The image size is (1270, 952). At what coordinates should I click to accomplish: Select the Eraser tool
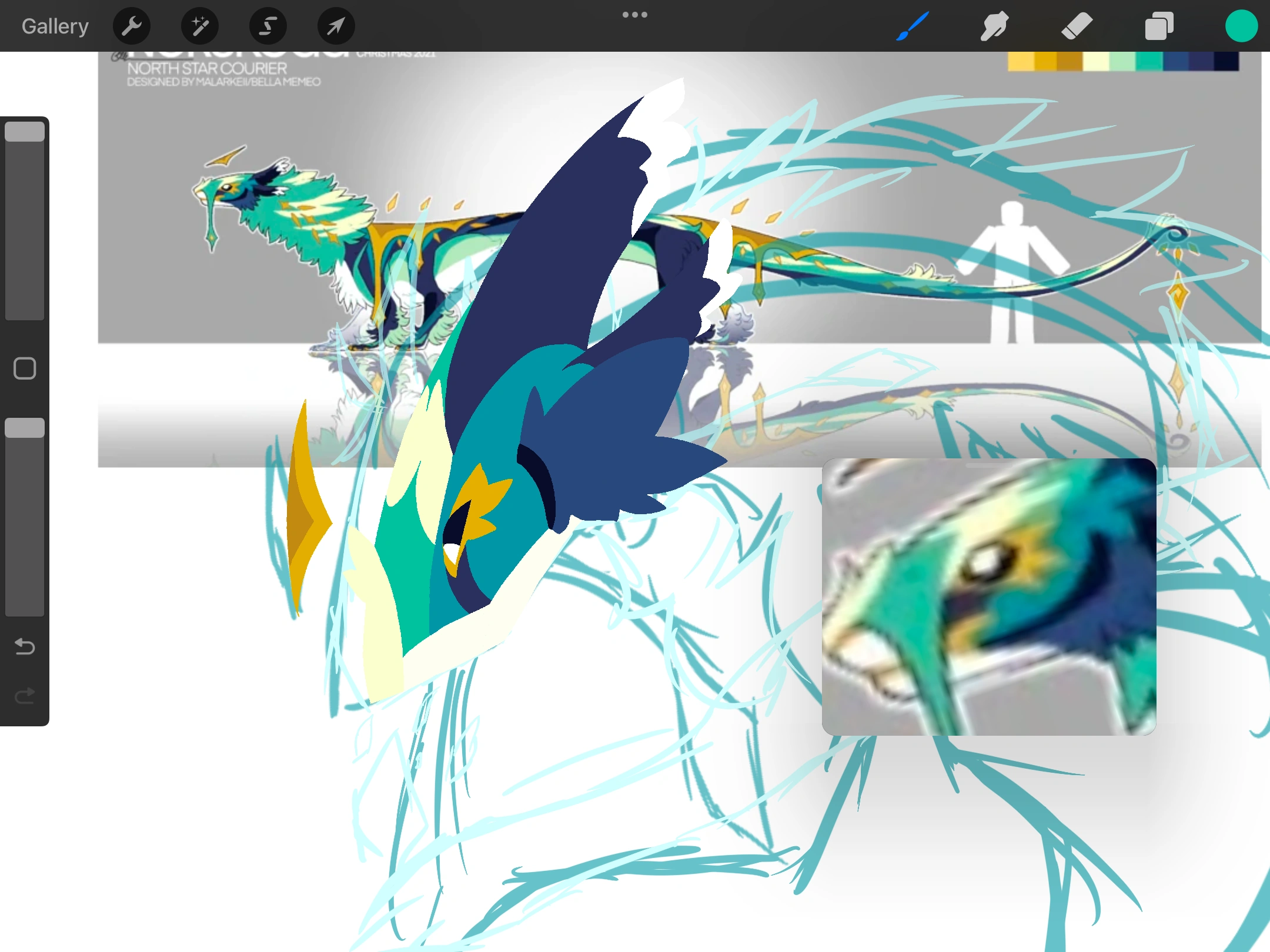pyautogui.click(x=1077, y=26)
